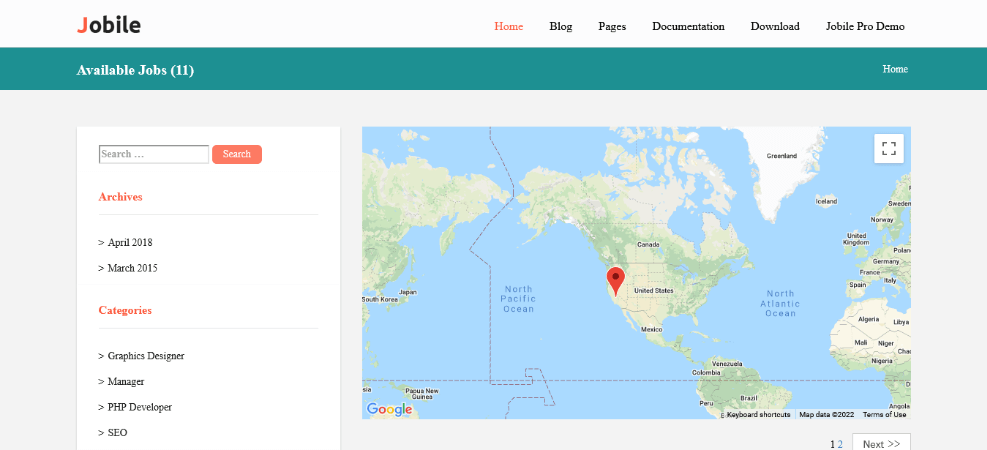The image size is (987, 450).
Task: Focus the Search input field
Action: 154,154
